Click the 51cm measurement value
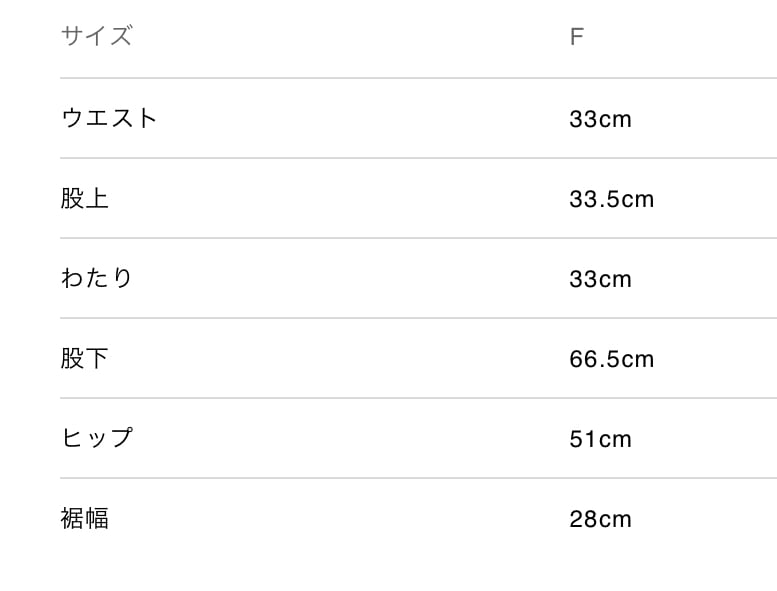This screenshot has height=591, width=777. pos(600,439)
